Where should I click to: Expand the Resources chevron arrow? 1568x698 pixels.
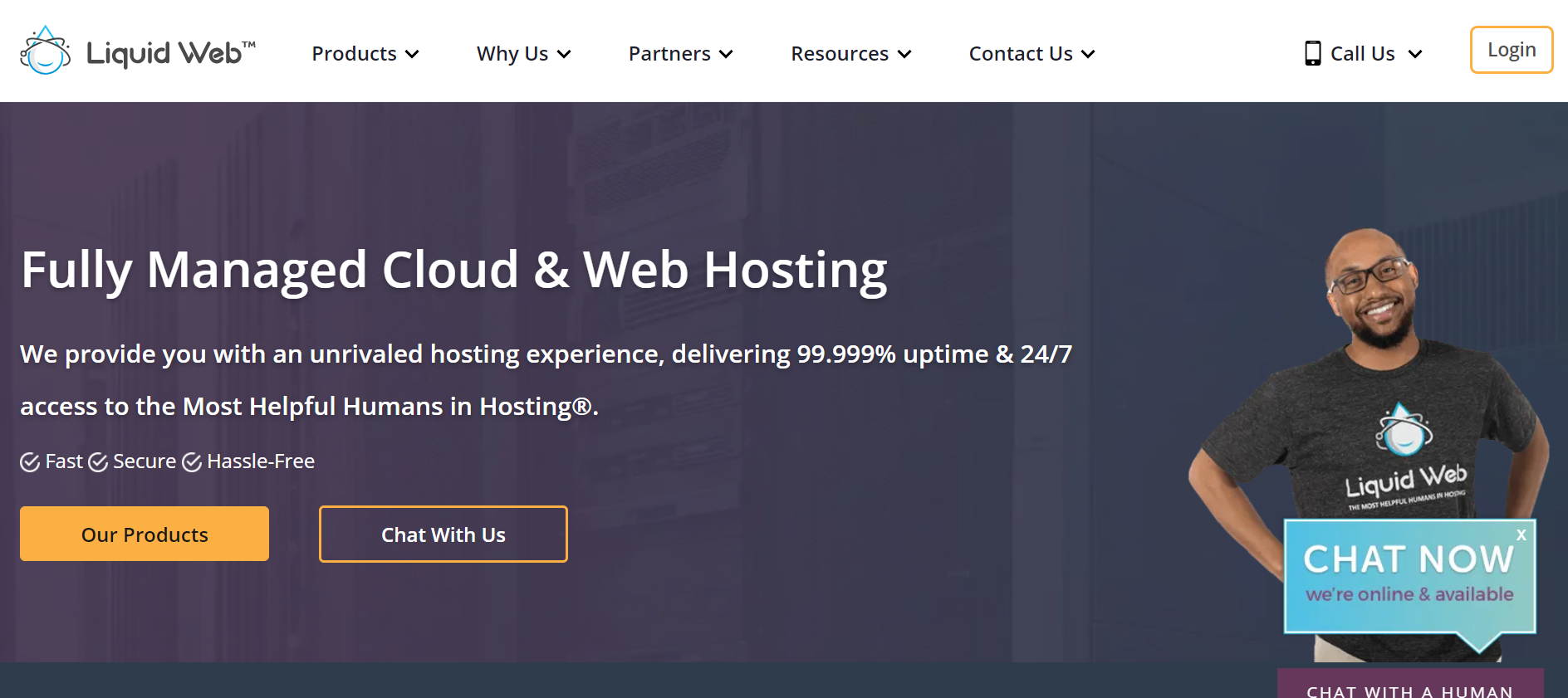(904, 55)
